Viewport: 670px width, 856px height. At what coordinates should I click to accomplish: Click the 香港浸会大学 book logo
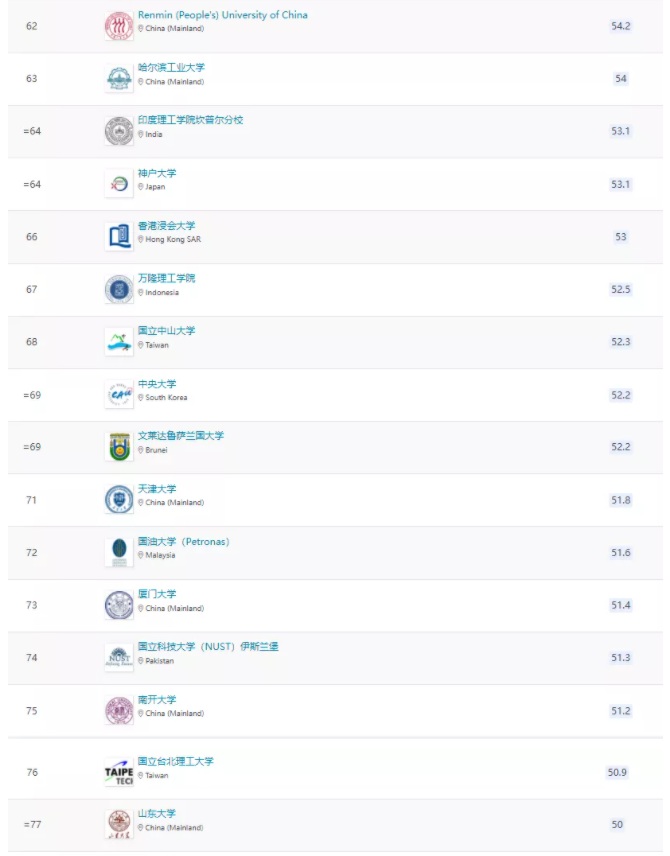[x=119, y=236]
